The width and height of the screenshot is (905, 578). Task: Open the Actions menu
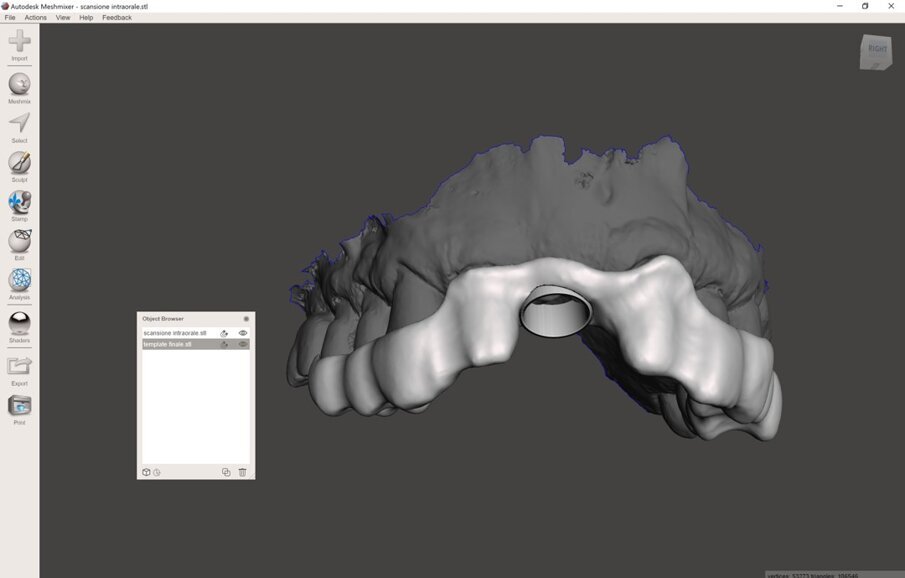[x=35, y=17]
